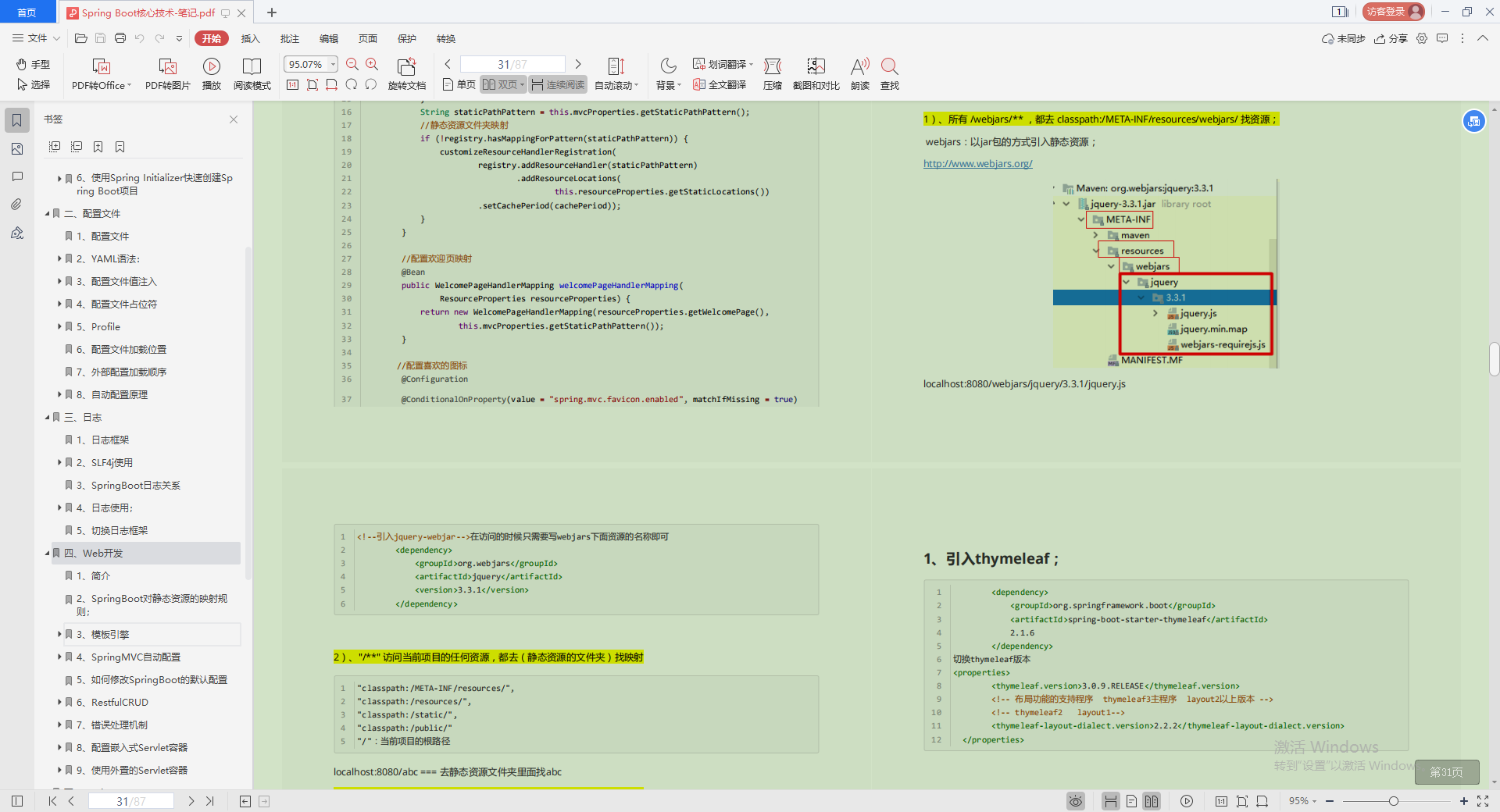Image resolution: width=1500 pixels, height=812 pixels.
Task: Open thumbnails panel in sidebar
Action: [17, 148]
